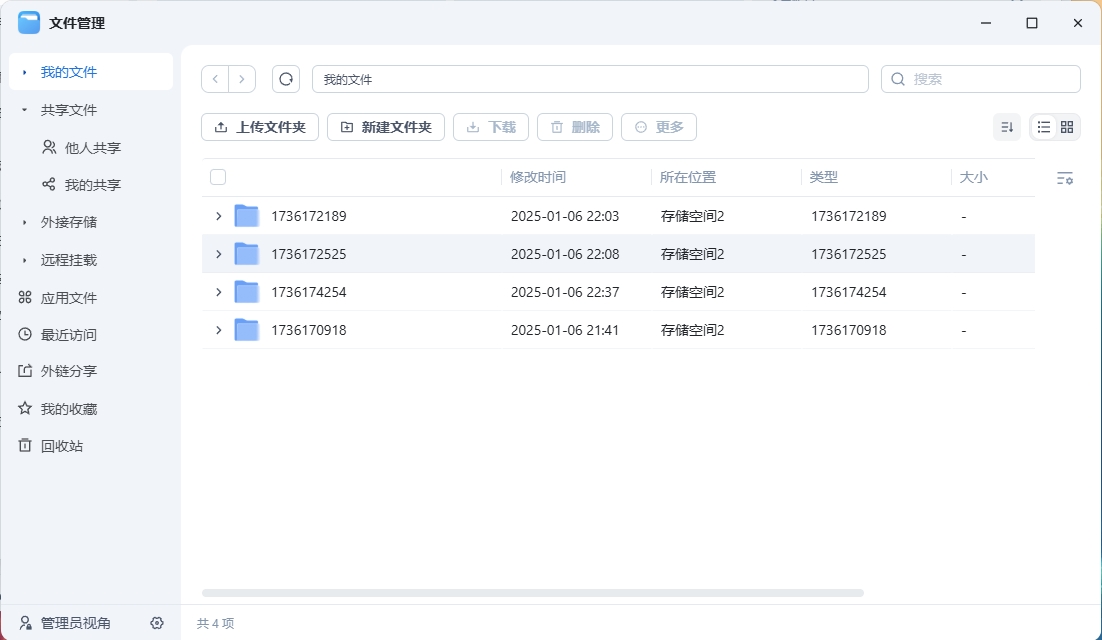Viewport: 1102px width, 640px height.
Task: Click file name 1736172525 in list
Action: [x=309, y=254]
